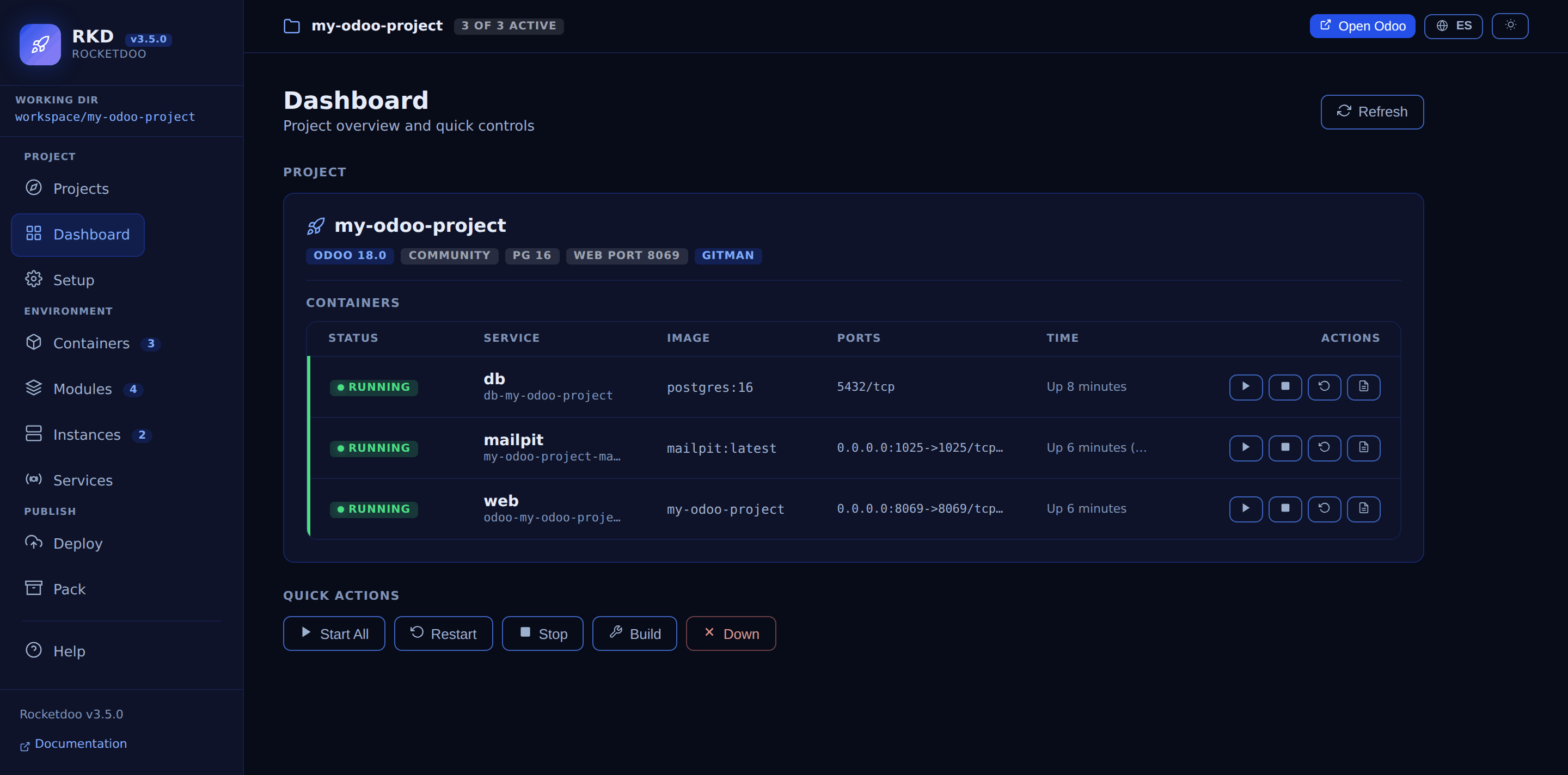1568x775 pixels.
Task: Open Projects in the sidebar
Action: (x=67, y=188)
